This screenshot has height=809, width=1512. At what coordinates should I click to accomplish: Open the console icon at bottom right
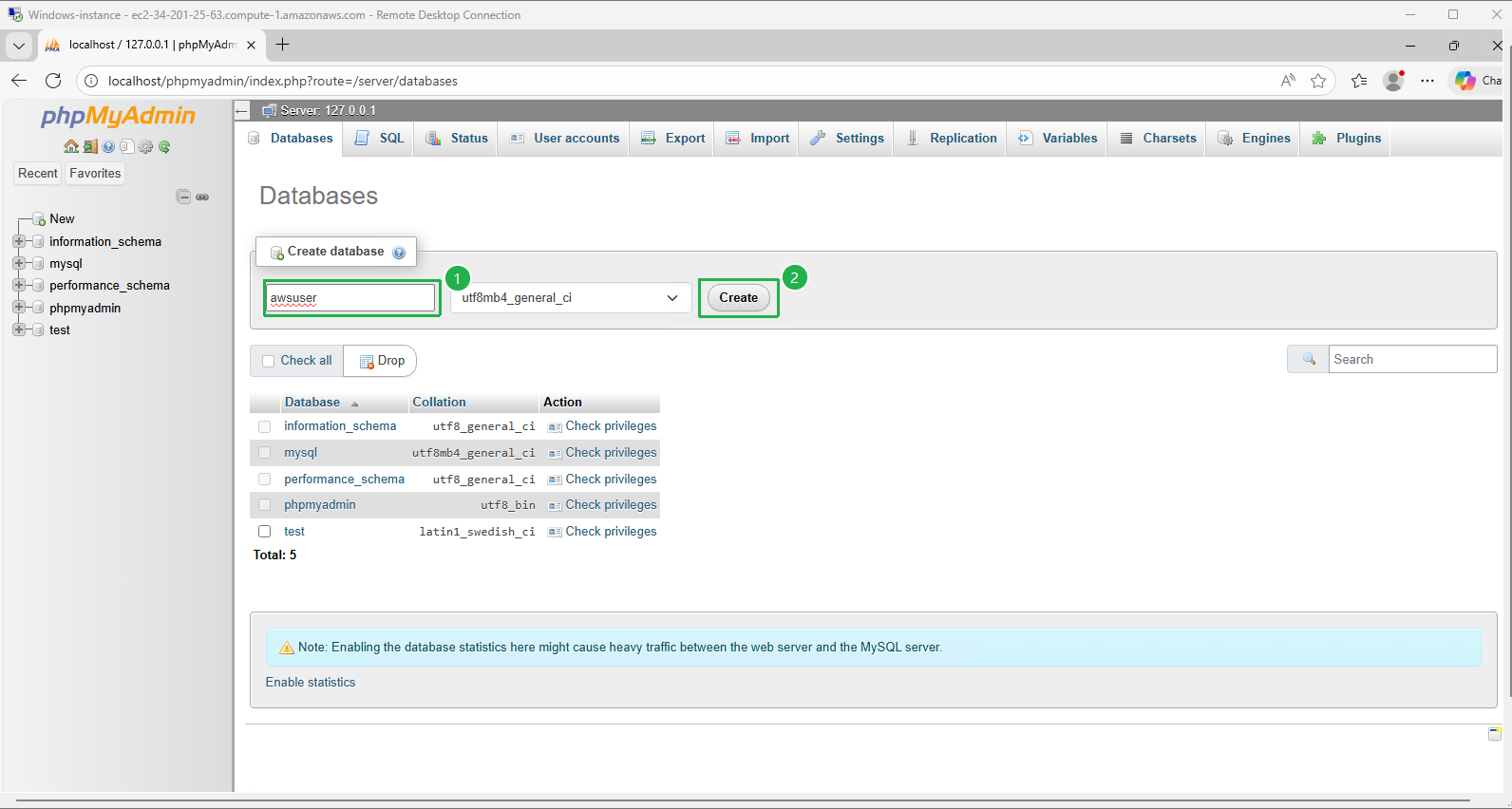[x=1494, y=733]
